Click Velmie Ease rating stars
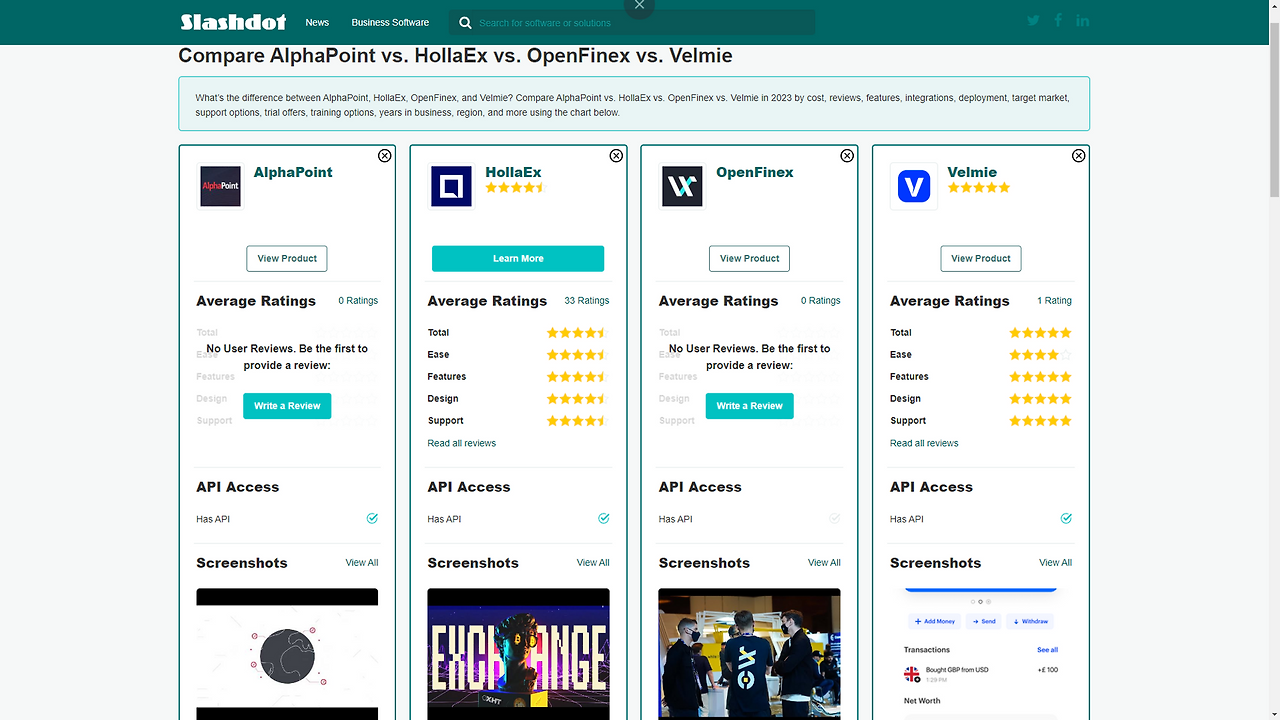This screenshot has width=1280, height=720. (x=1040, y=355)
